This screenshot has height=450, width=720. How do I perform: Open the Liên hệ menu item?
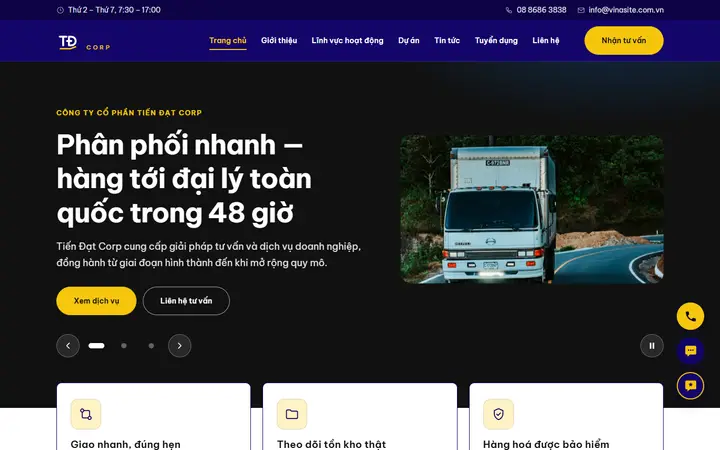(x=546, y=40)
